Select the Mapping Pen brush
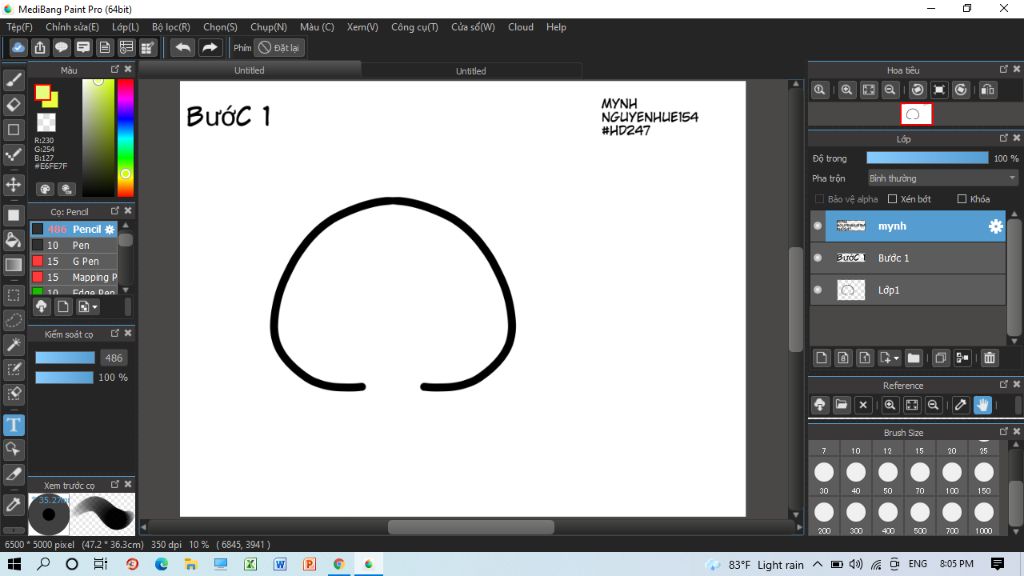 pyautogui.click(x=74, y=278)
